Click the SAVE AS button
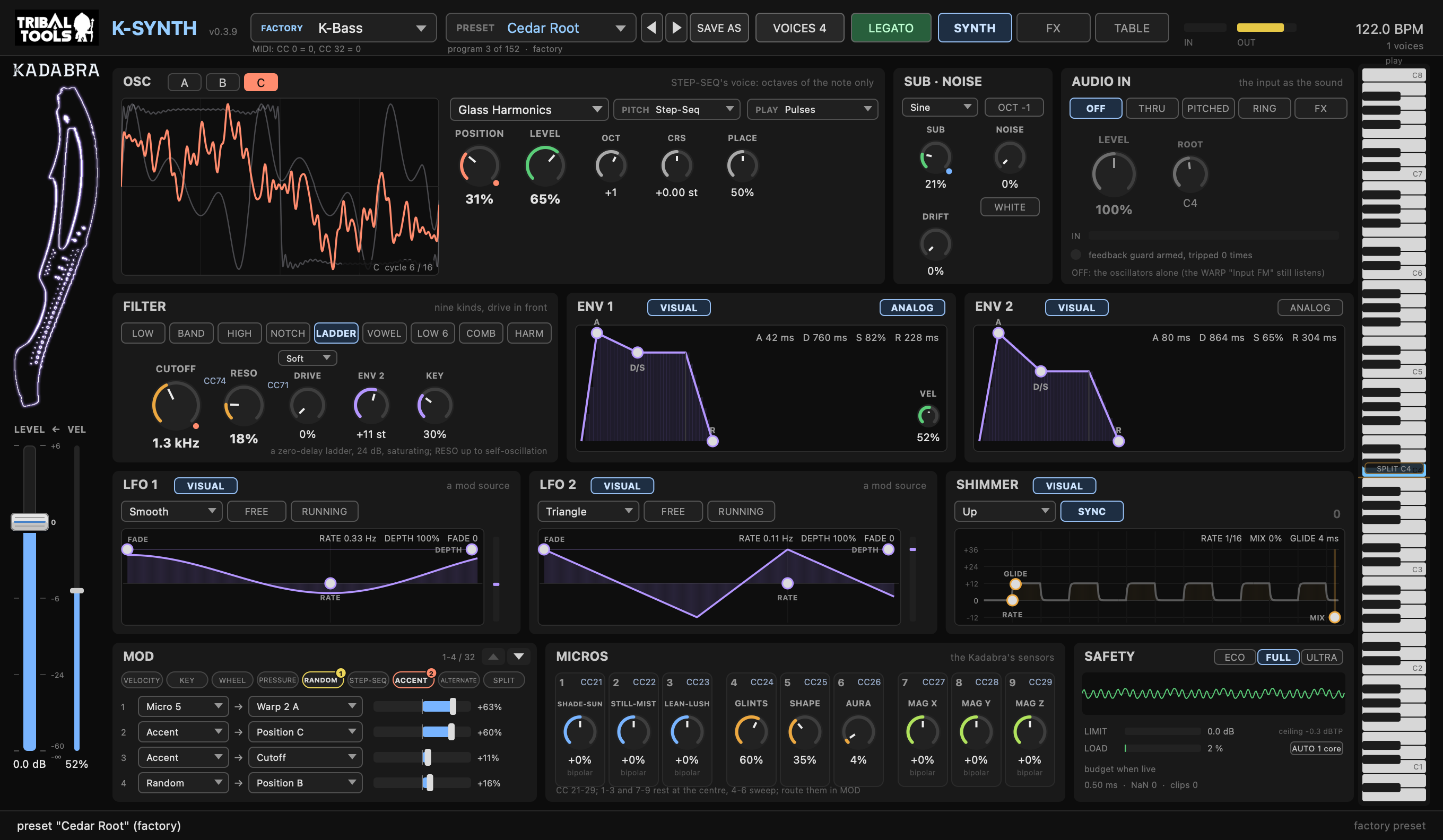Image resolution: width=1443 pixels, height=840 pixels. pos(719,28)
